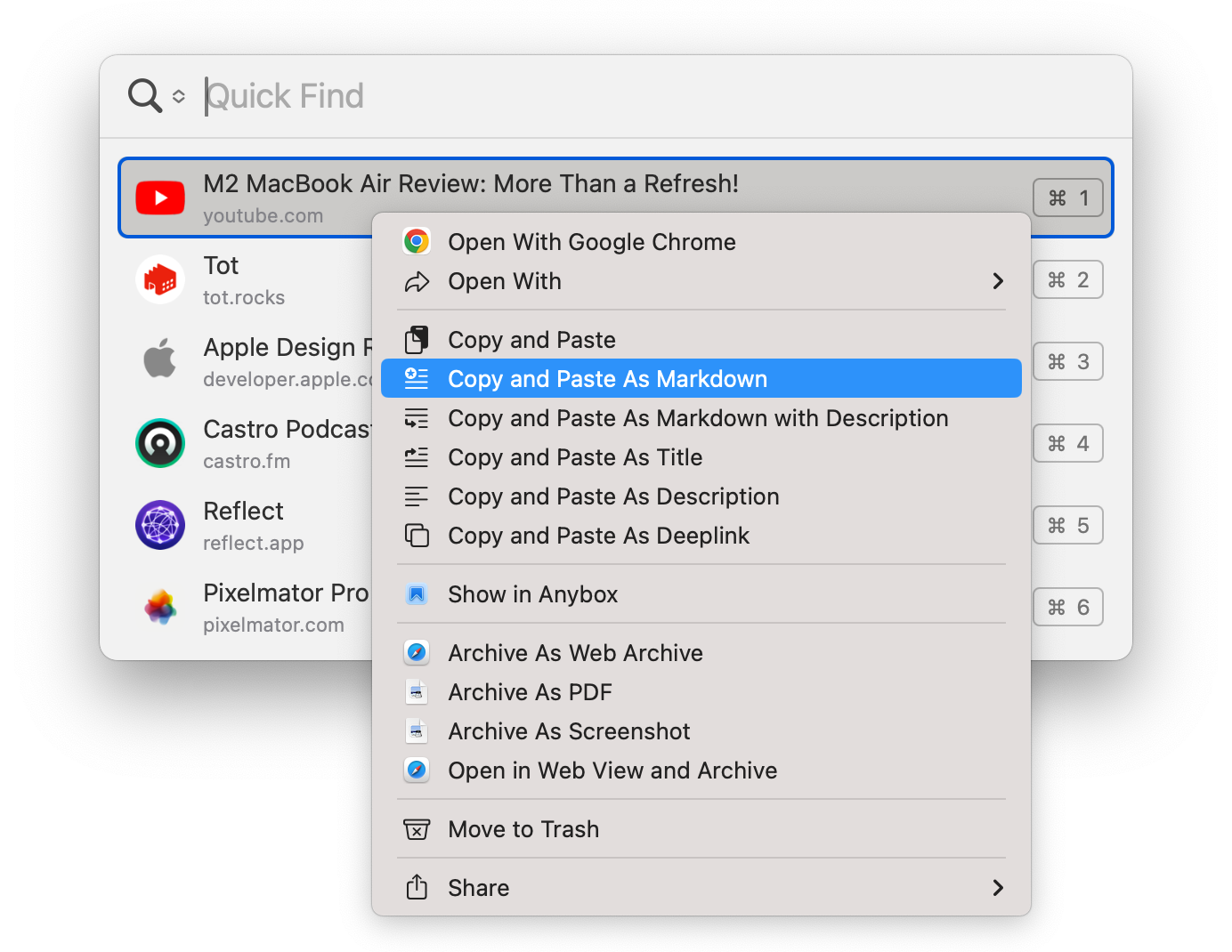Click the Castro Podcasts app icon
This screenshot has height=952, width=1232.
[160, 443]
